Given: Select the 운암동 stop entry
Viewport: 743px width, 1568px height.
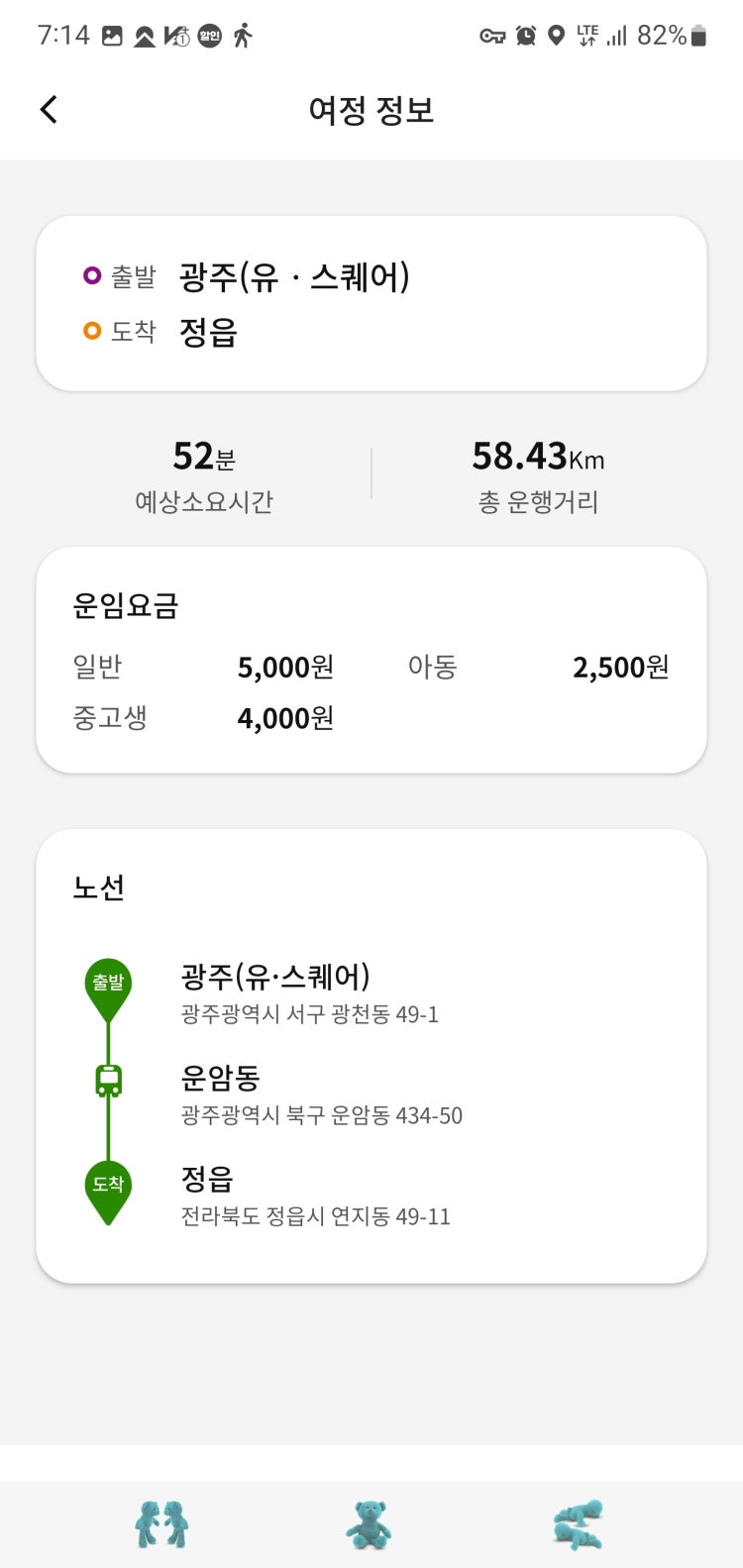Looking at the screenshot, I should [321, 1095].
